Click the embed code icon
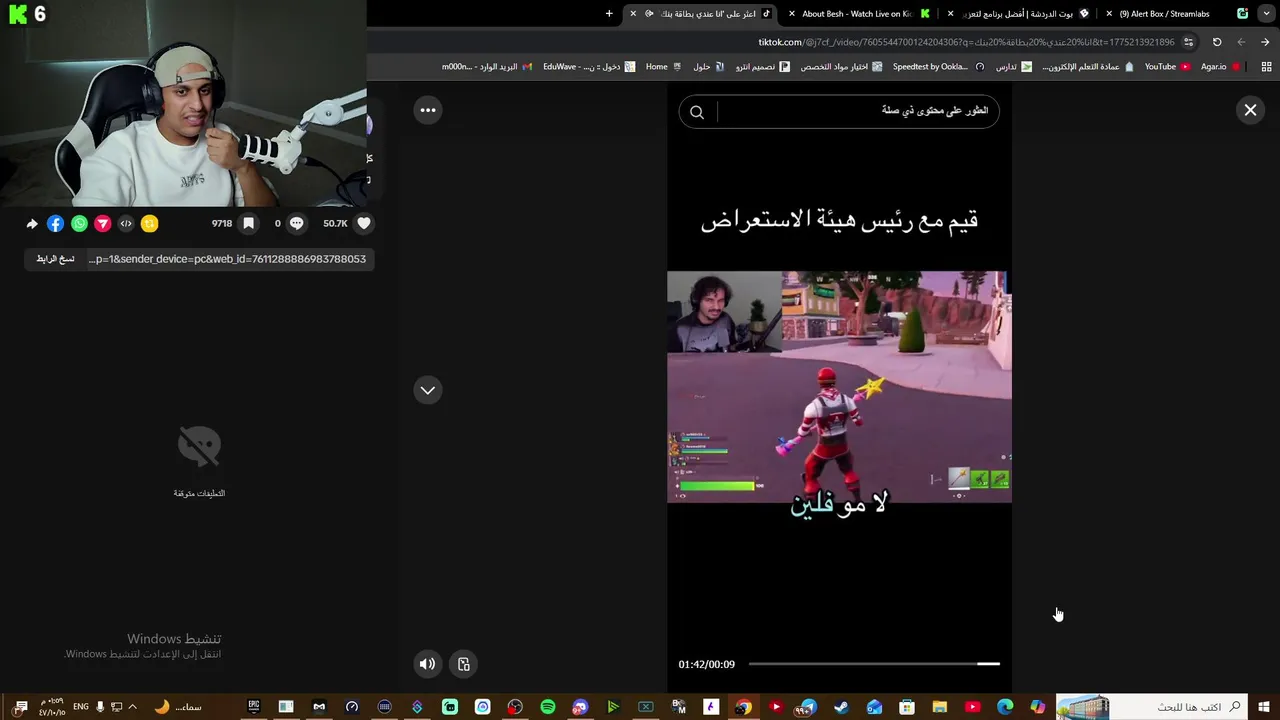 126,224
